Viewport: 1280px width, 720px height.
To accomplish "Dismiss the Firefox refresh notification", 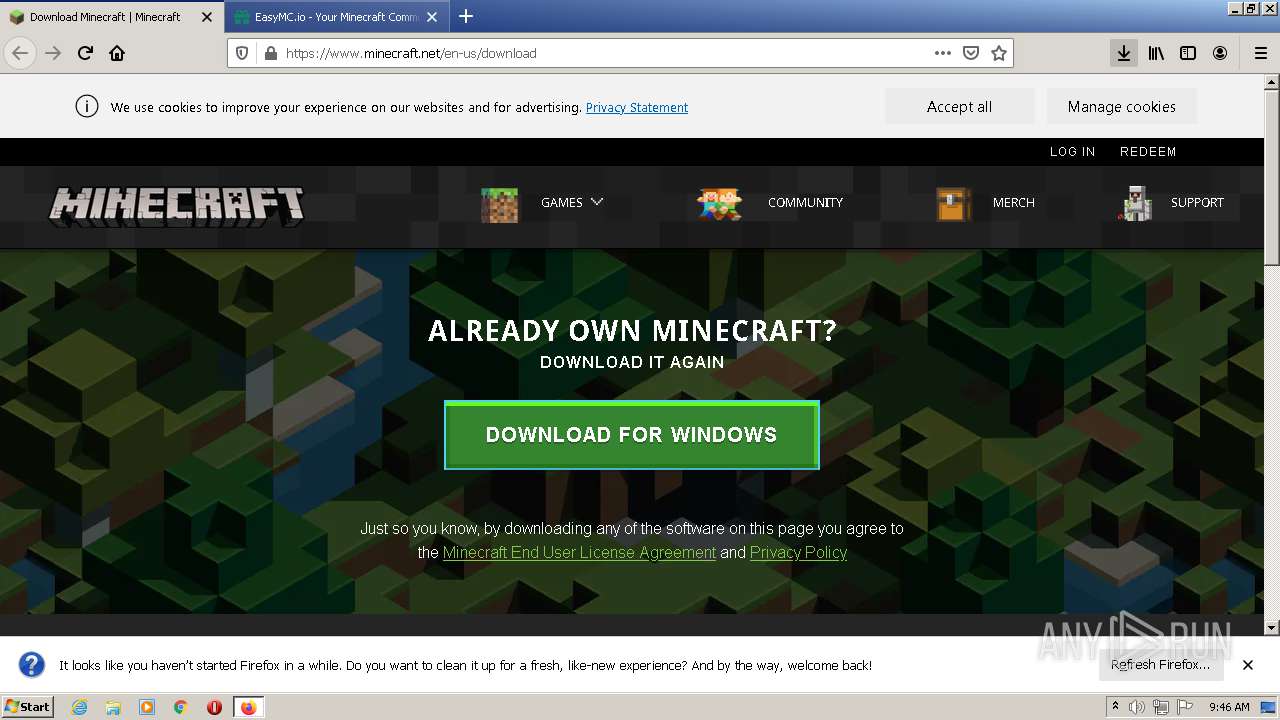I will pos(1248,664).
